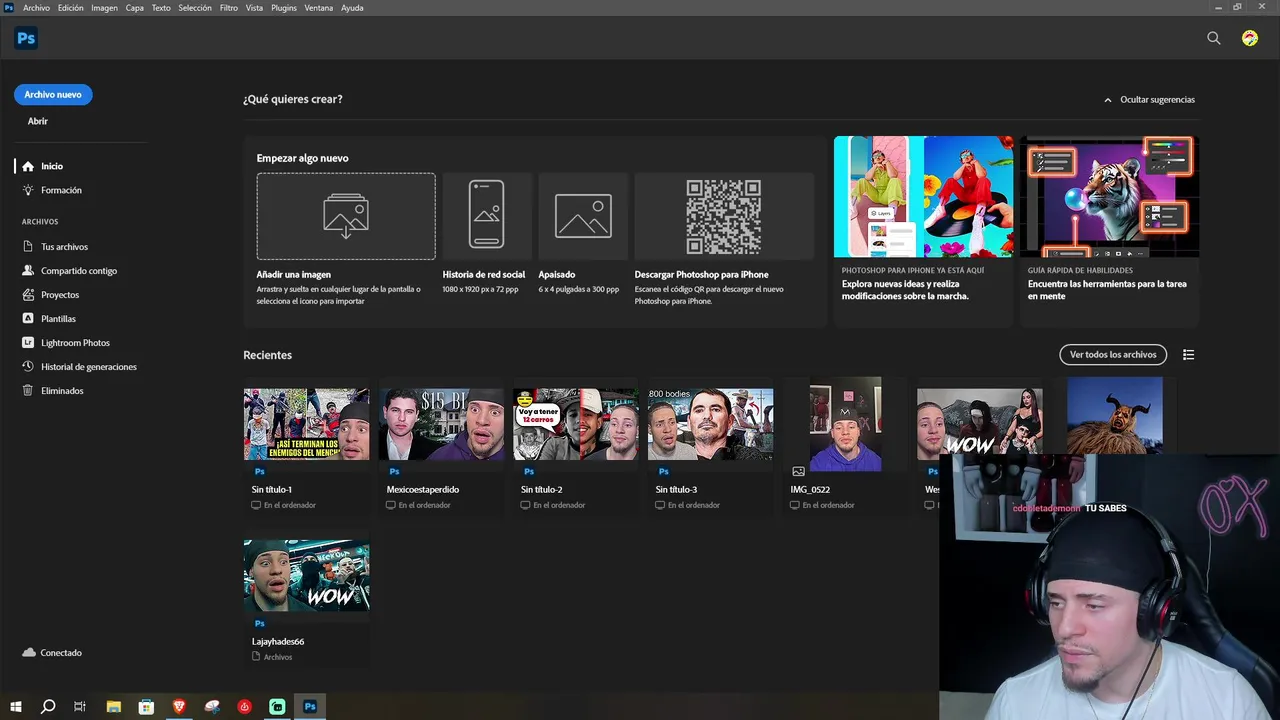
Task: Open recent file Sin título-1 thumbnail
Action: coord(306,424)
